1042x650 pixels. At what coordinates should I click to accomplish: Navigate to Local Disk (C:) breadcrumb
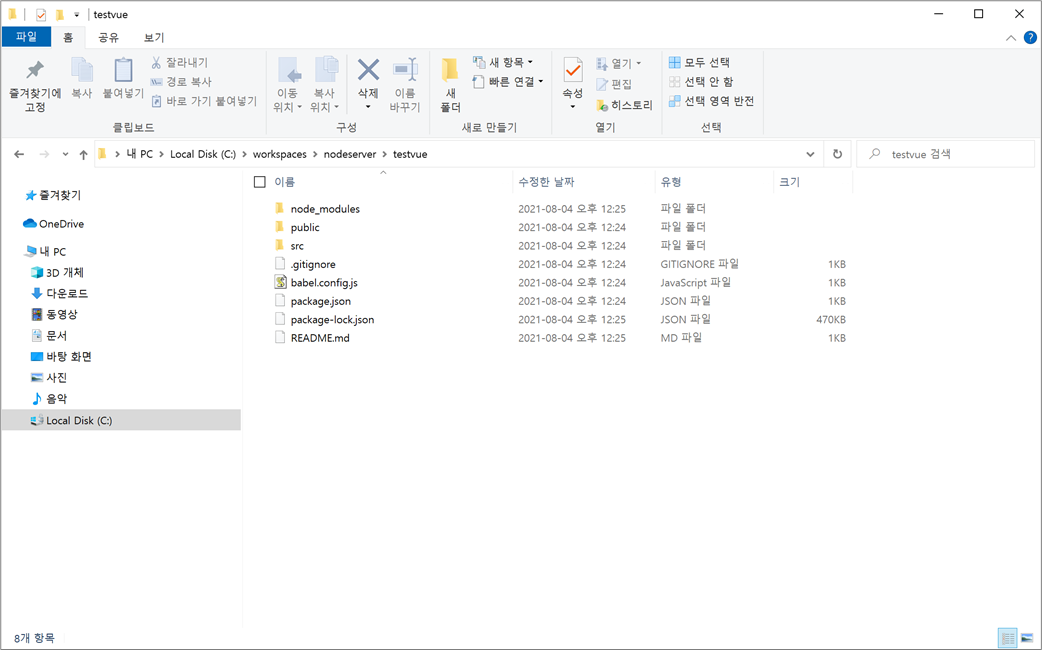[203, 154]
